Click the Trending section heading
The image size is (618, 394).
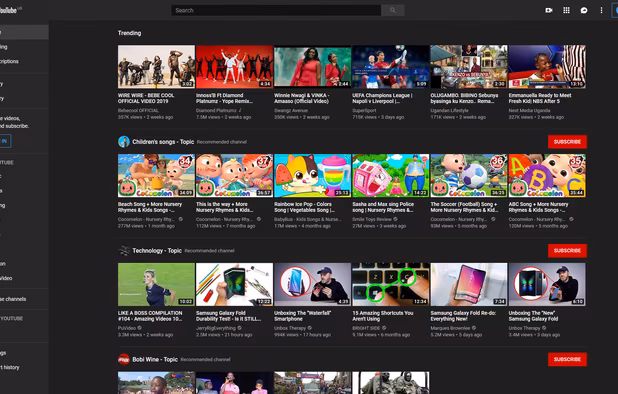click(x=129, y=33)
